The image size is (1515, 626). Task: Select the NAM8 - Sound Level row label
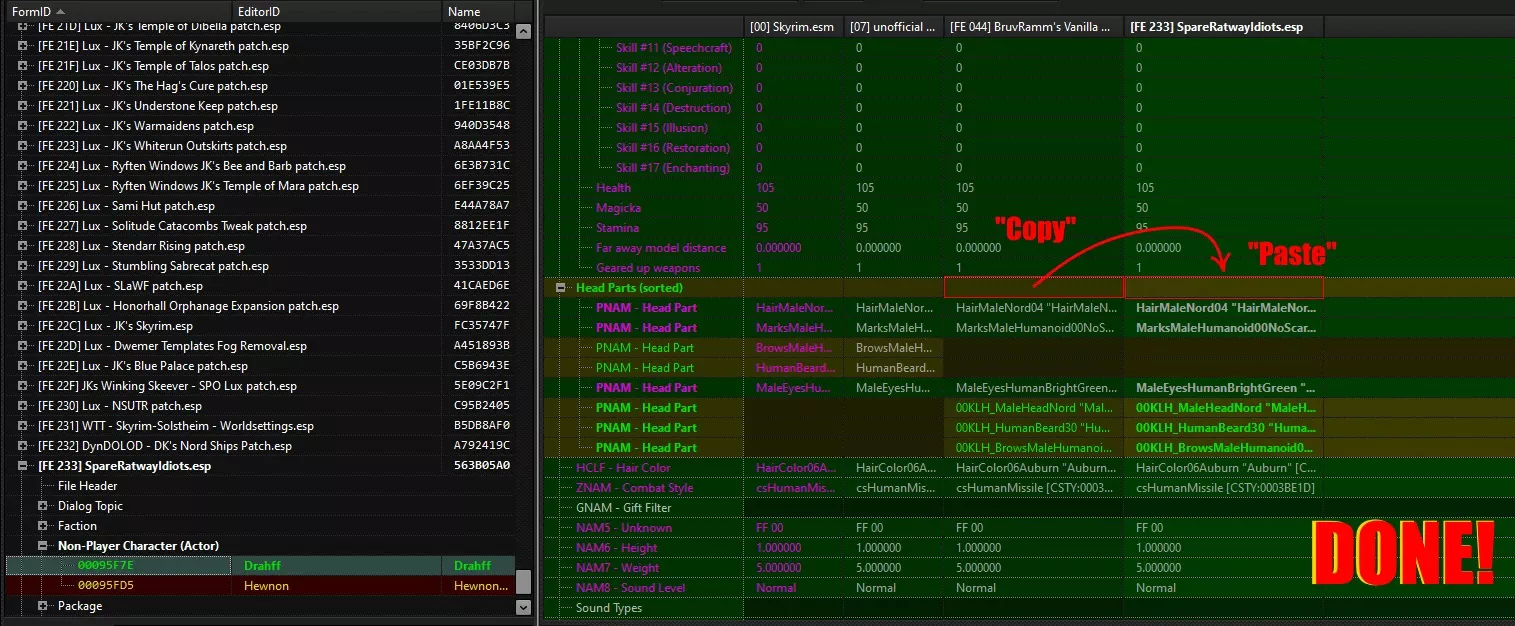pos(630,588)
